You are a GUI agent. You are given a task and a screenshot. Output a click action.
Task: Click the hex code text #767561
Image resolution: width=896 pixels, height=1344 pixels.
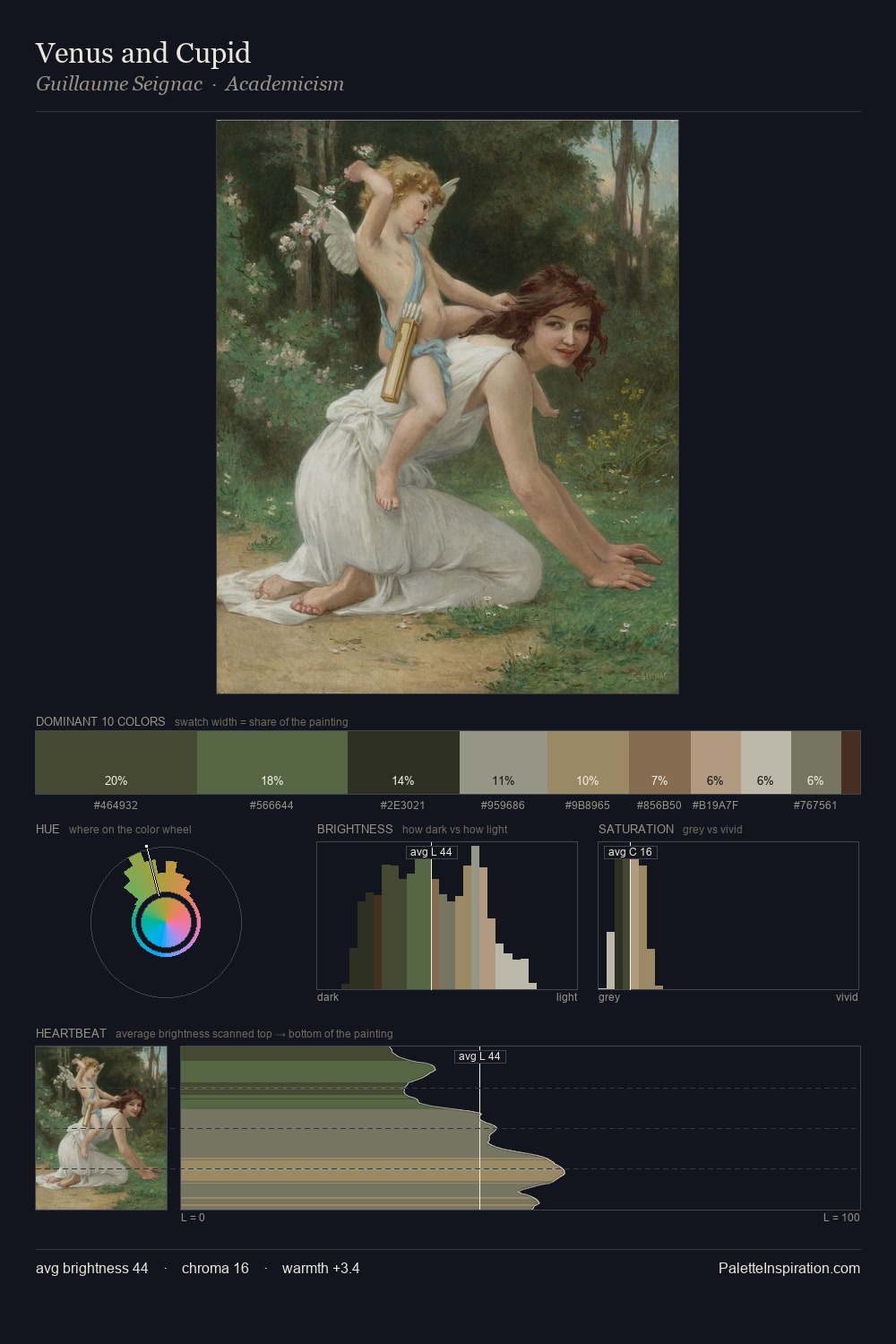pos(815,806)
